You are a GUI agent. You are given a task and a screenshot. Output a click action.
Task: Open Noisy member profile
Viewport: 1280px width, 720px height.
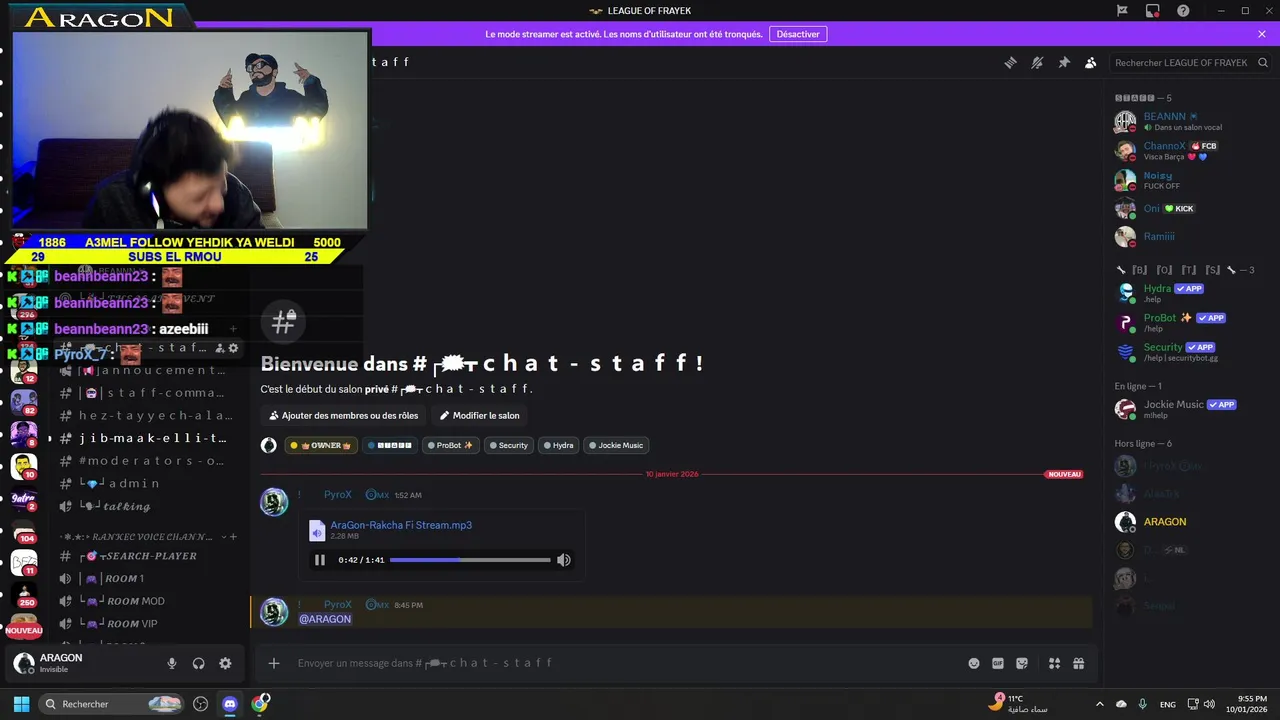click(x=1190, y=180)
